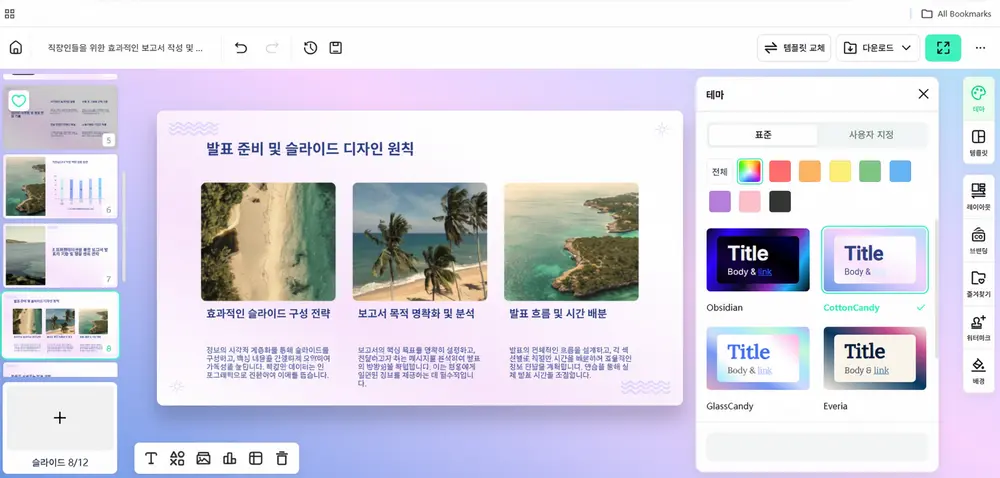Click heading 효과적인 슬라이드 구성 전략

(x=268, y=314)
